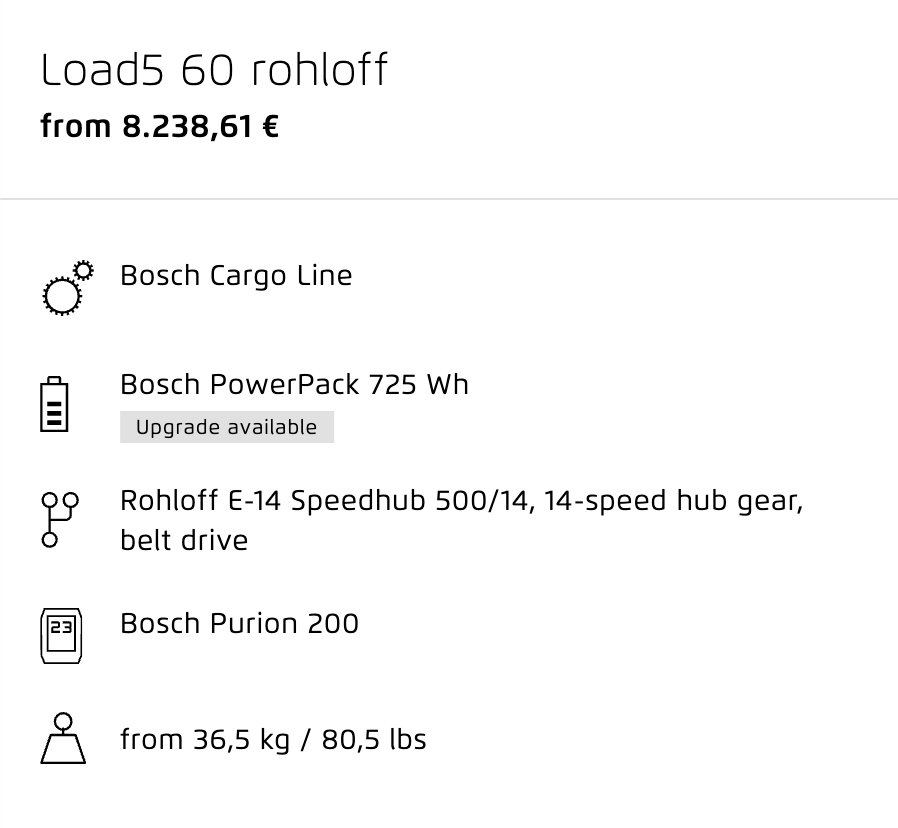Click the weight from 36,5 kg text

coord(205,740)
